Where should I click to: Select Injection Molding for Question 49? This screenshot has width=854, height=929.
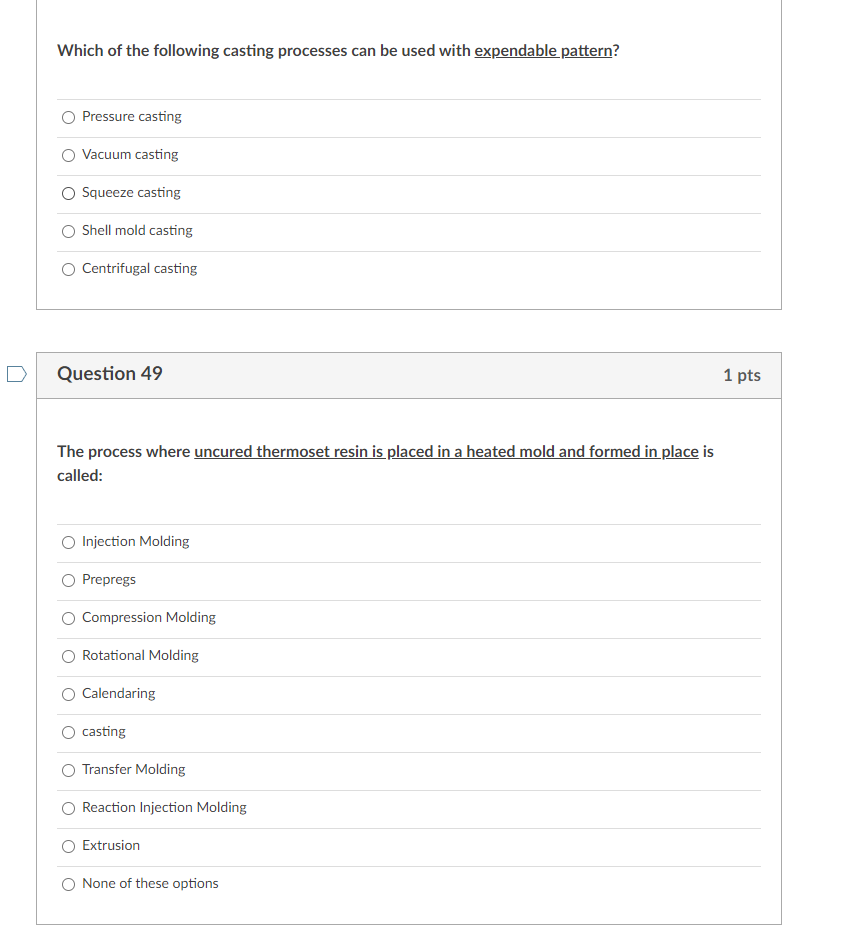tap(68, 542)
